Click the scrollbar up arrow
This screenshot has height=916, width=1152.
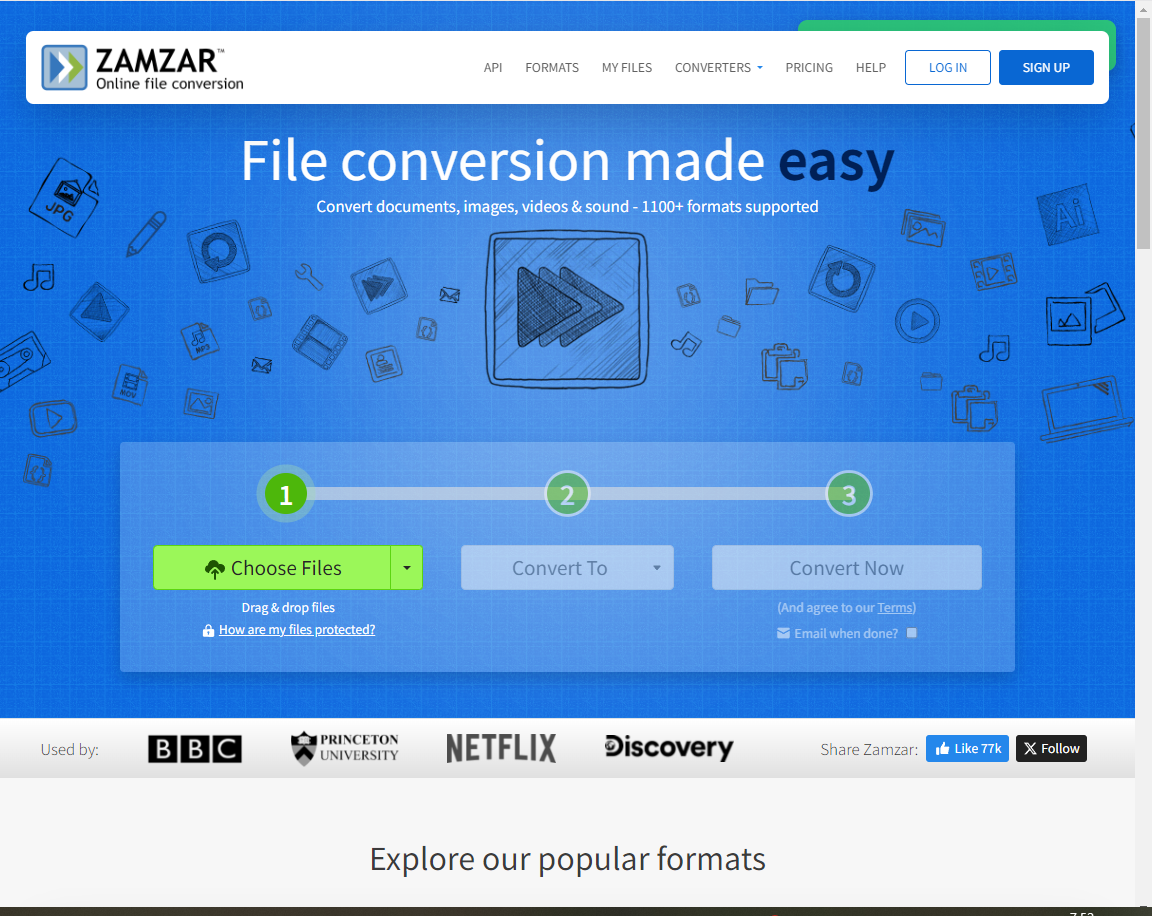click(1143, 8)
